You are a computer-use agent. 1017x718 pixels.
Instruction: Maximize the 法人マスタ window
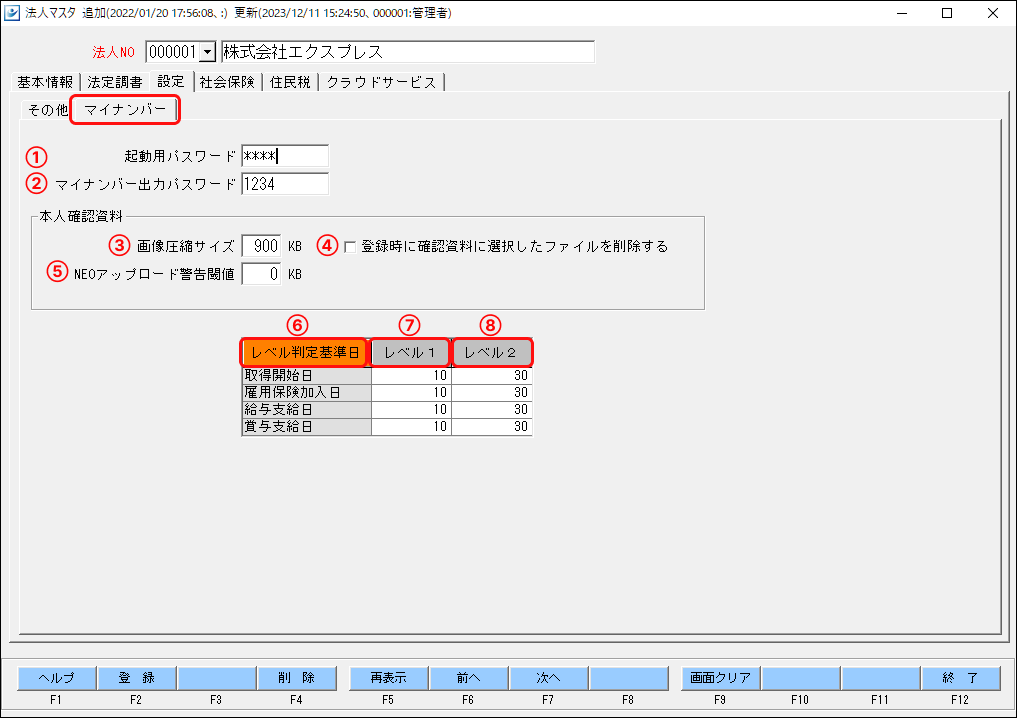coord(947,13)
